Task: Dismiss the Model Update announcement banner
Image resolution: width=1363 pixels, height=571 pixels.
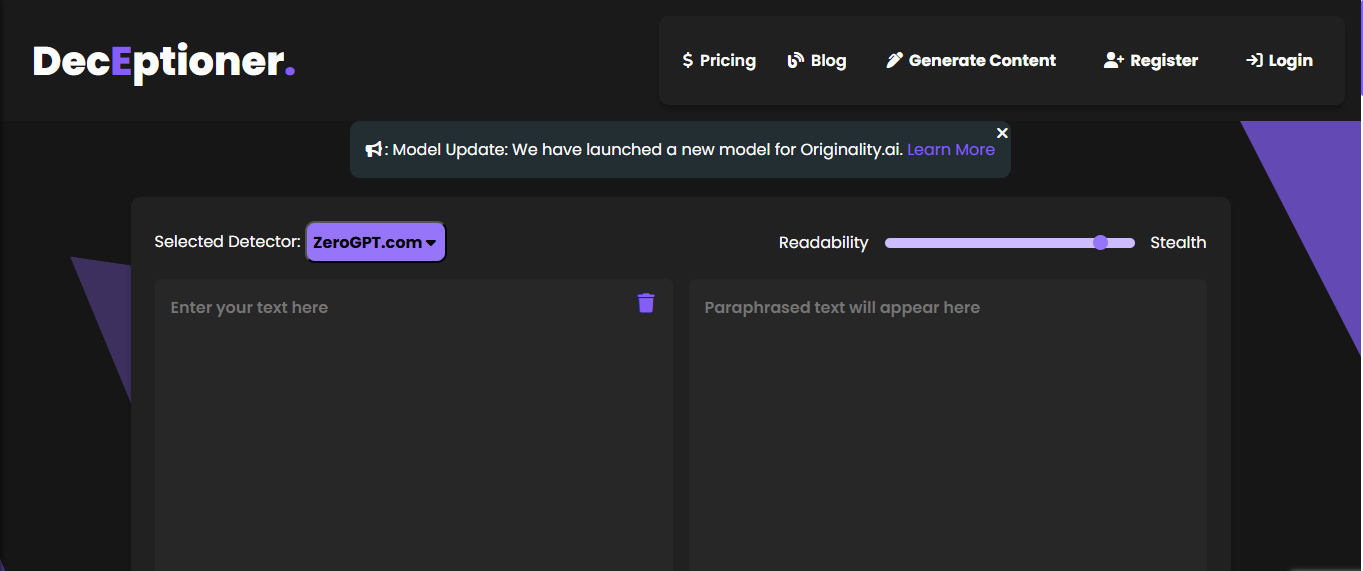Action: [x=1002, y=133]
